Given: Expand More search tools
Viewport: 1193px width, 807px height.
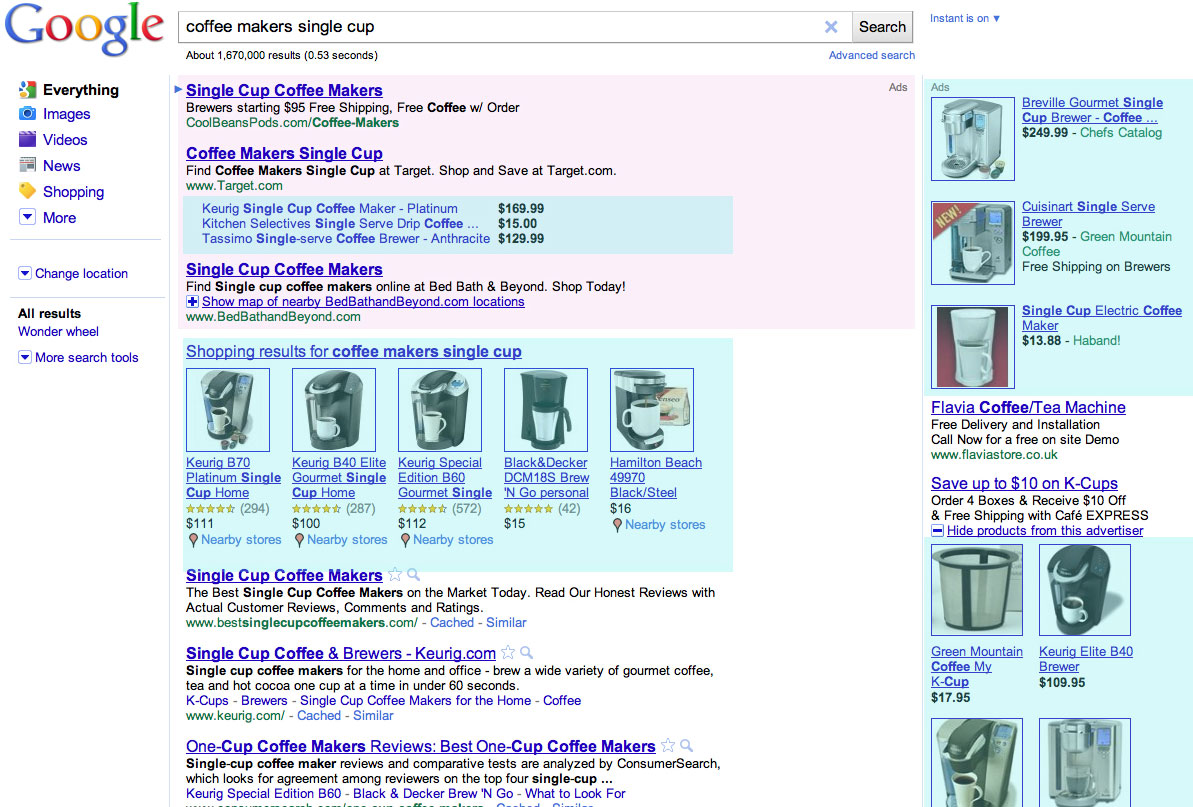Looking at the screenshot, I should [24, 357].
